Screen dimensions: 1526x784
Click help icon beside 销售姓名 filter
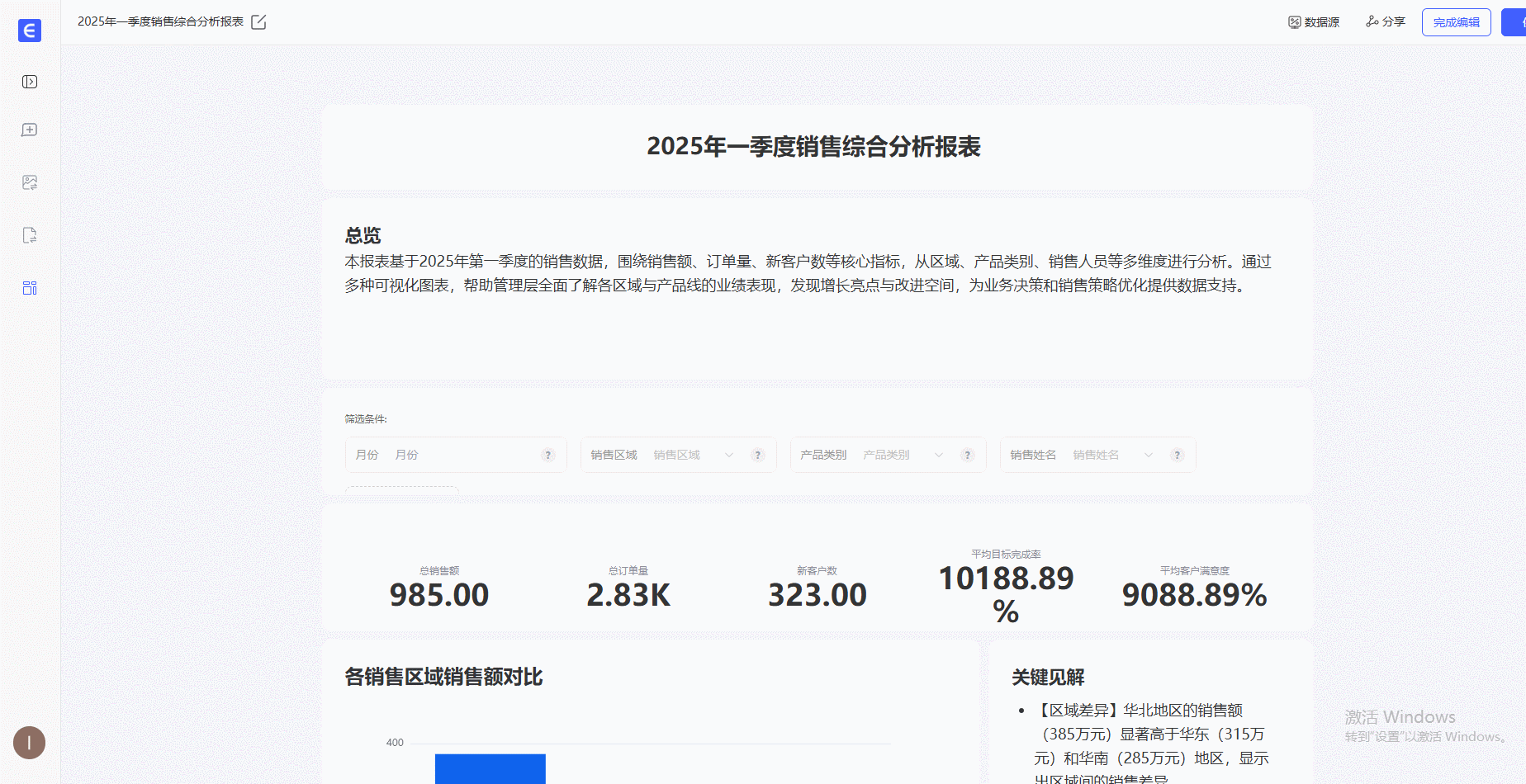click(x=1177, y=456)
